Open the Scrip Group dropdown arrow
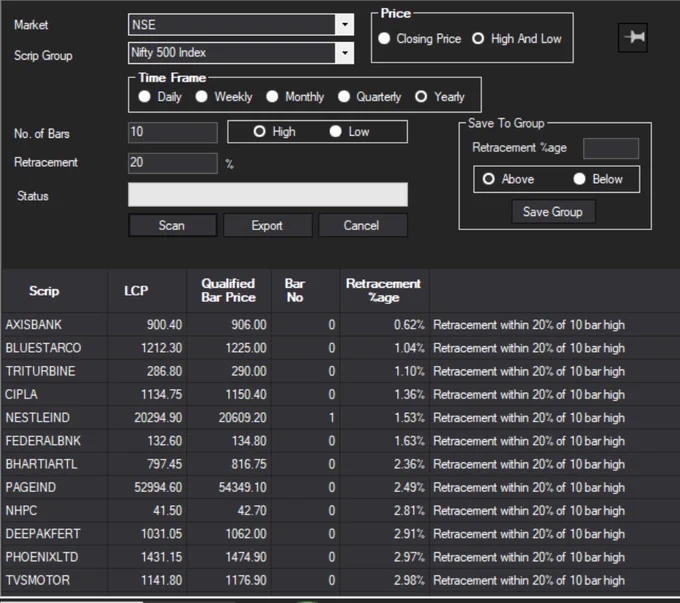Screen dimensions: 680x603 pos(345,53)
